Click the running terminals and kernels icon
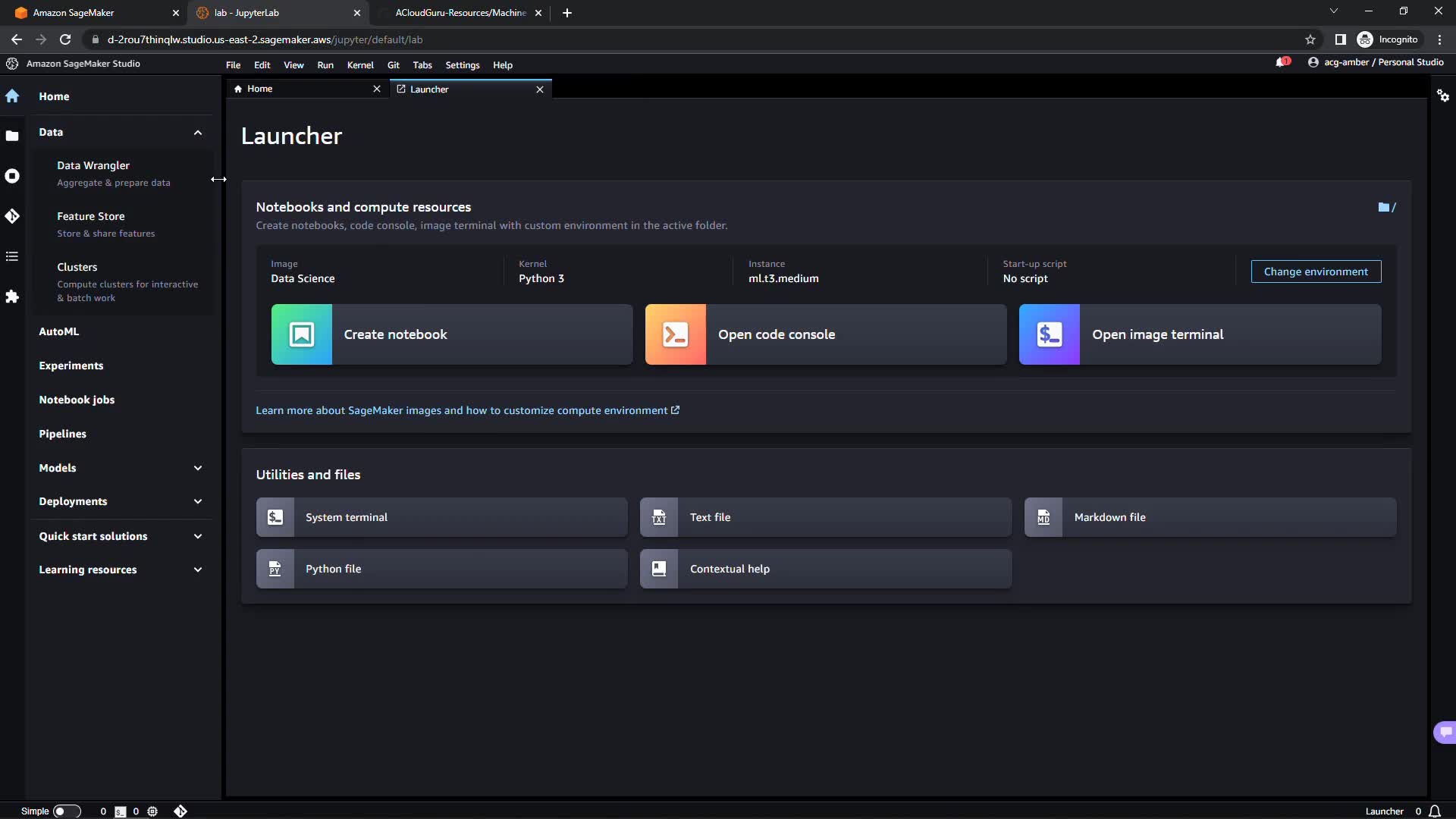Viewport: 1456px width, 819px height. 12,176
